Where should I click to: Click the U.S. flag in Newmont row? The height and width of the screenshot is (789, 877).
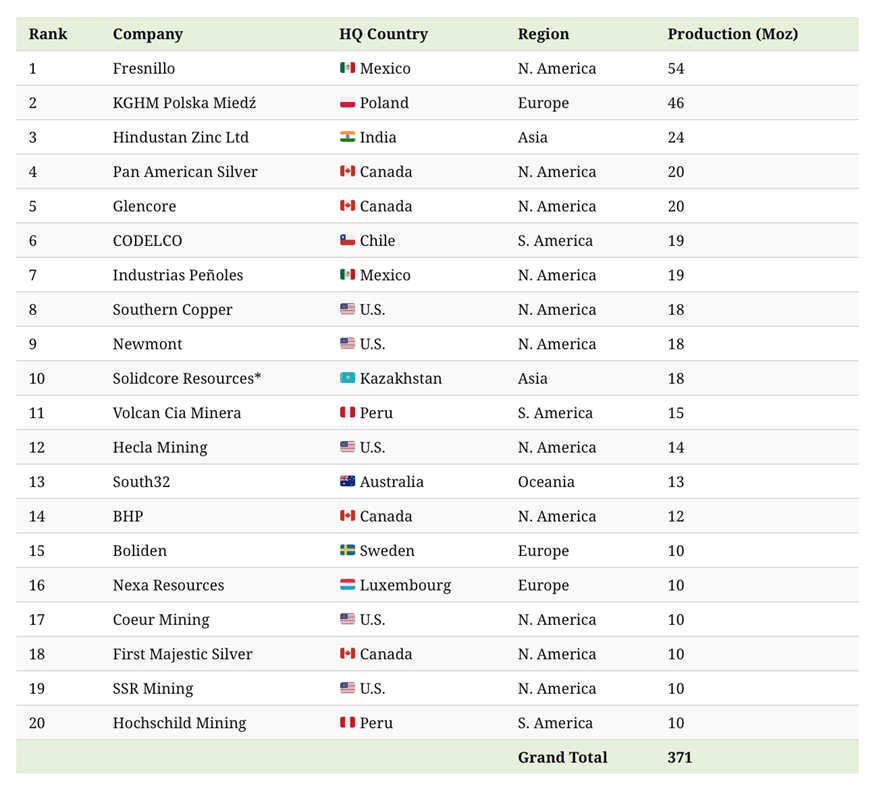click(347, 344)
